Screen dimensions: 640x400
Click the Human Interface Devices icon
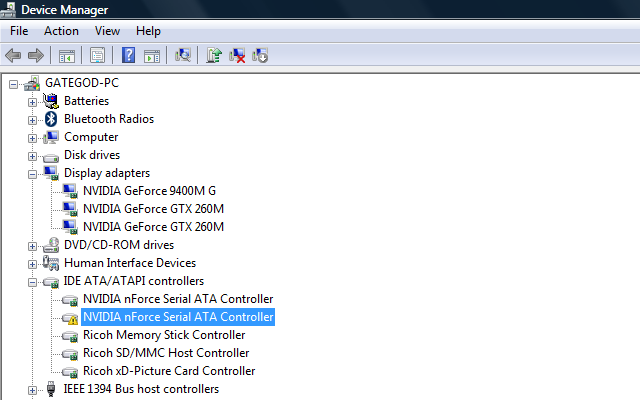[x=51, y=263]
